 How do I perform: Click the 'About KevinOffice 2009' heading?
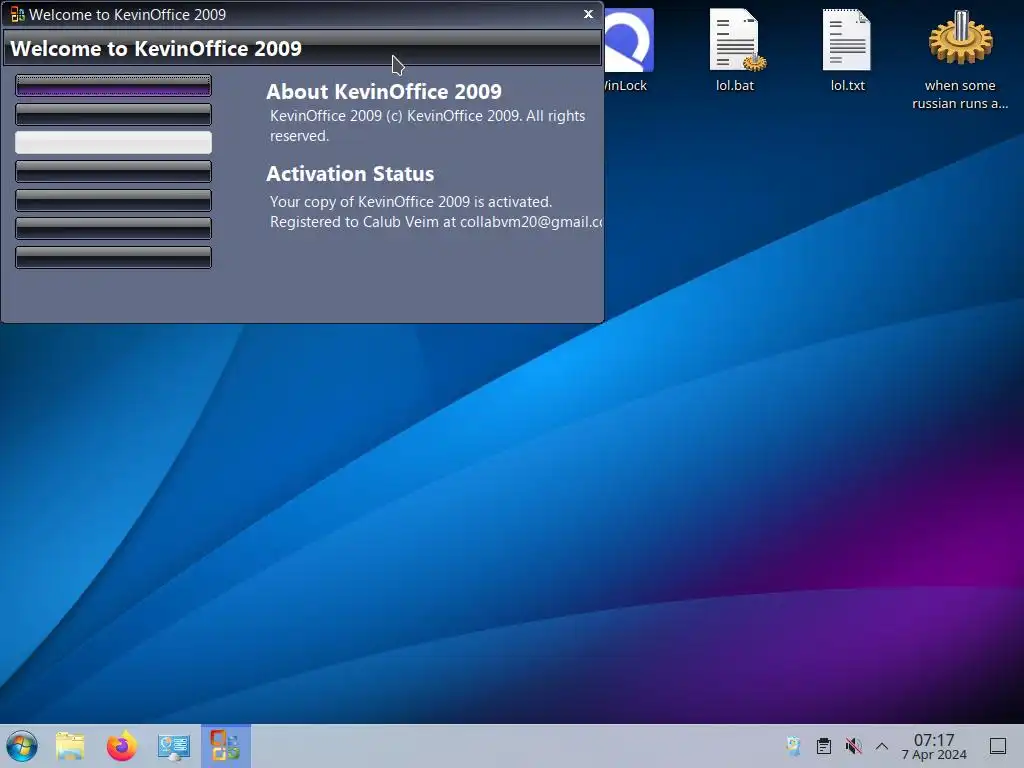pyautogui.click(x=384, y=91)
